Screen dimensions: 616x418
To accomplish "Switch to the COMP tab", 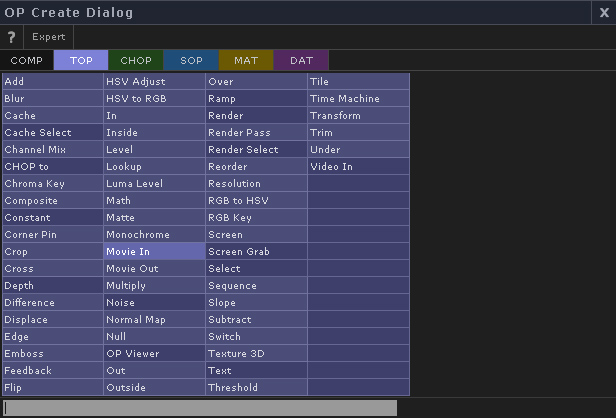I will [x=26, y=60].
